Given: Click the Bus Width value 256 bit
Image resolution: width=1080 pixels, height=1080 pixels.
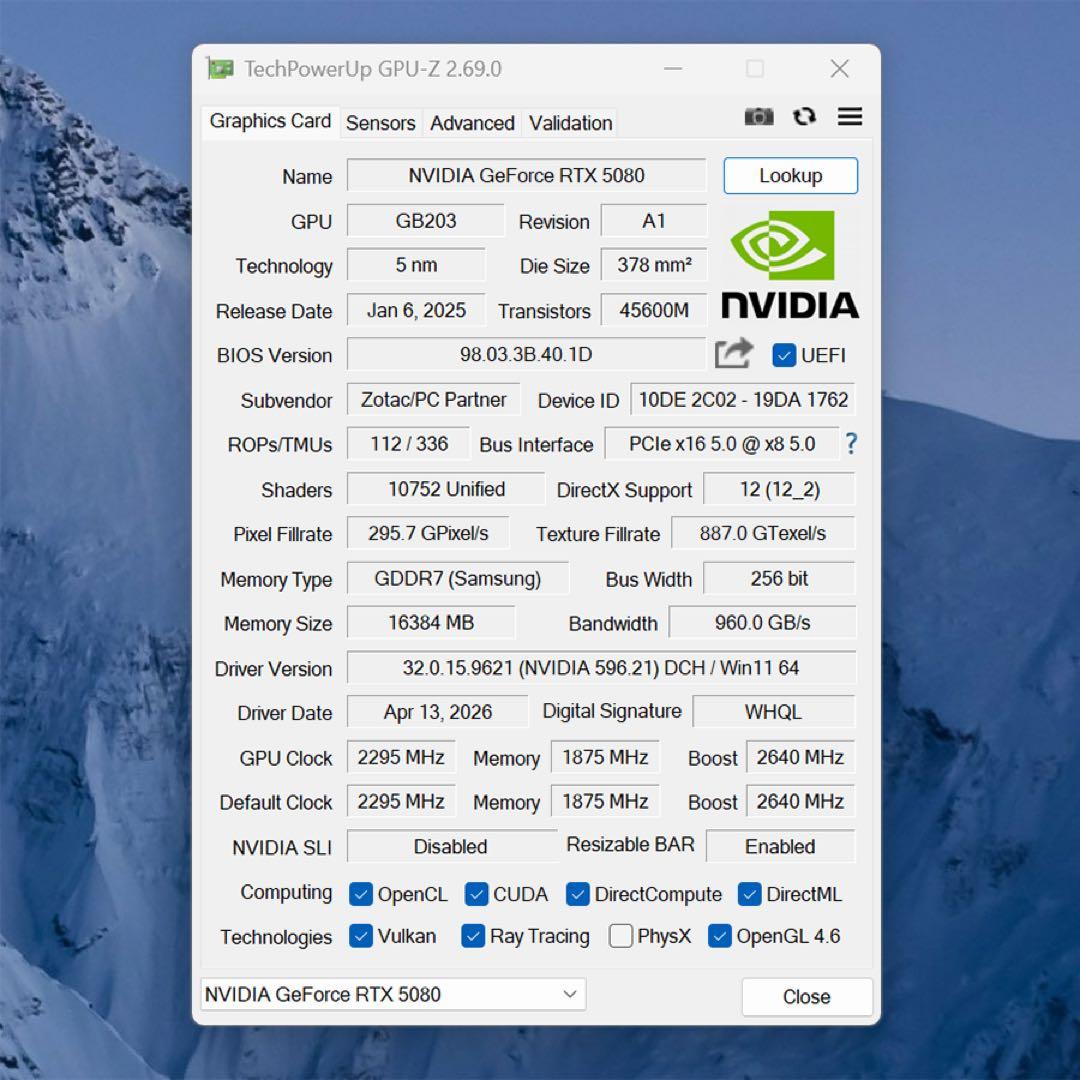Looking at the screenshot, I should coord(779,578).
